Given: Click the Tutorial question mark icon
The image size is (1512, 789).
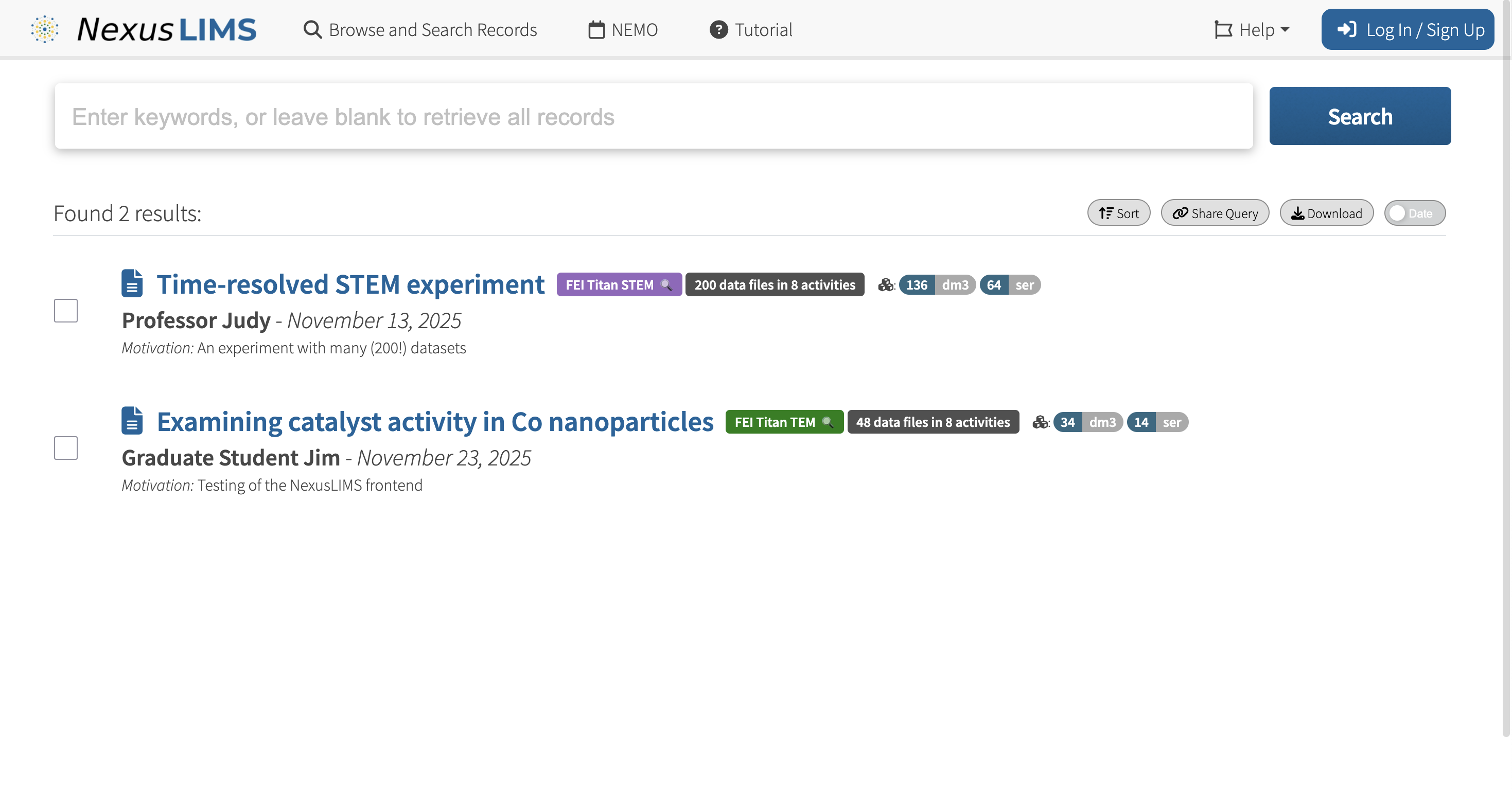Looking at the screenshot, I should pyautogui.click(x=718, y=30).
